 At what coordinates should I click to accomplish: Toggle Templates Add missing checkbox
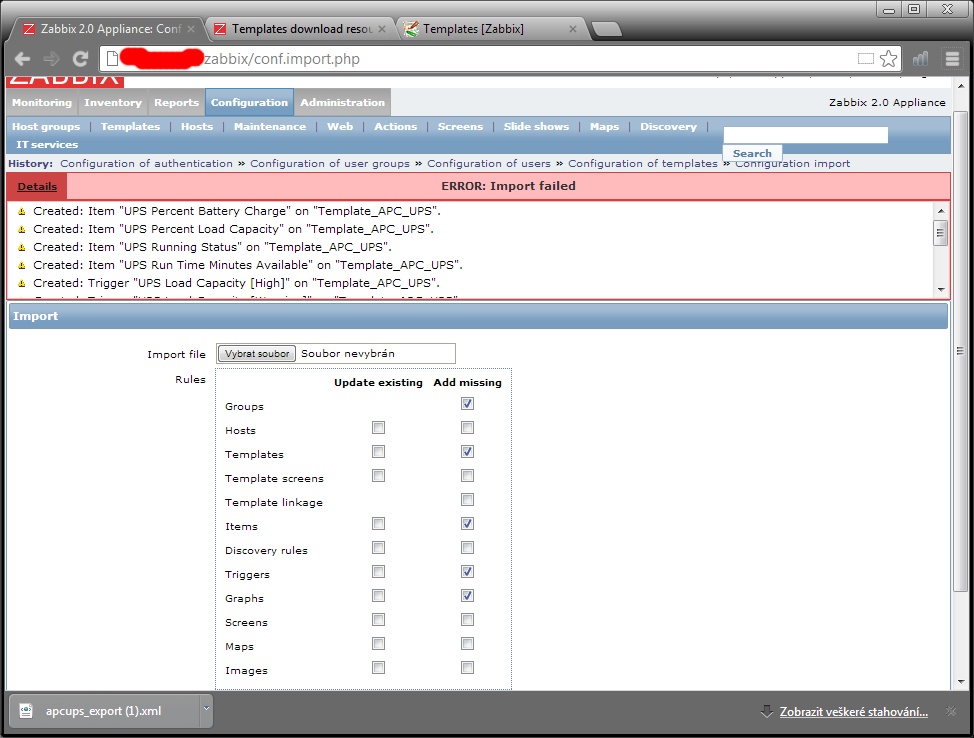pyautogui.click(x=467, y=452)
